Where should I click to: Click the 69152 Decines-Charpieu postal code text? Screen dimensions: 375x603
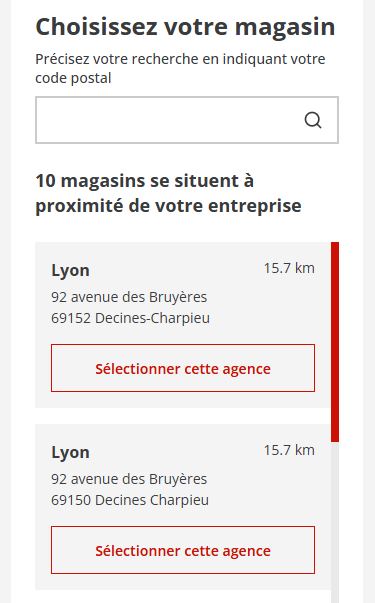[130, 318]
